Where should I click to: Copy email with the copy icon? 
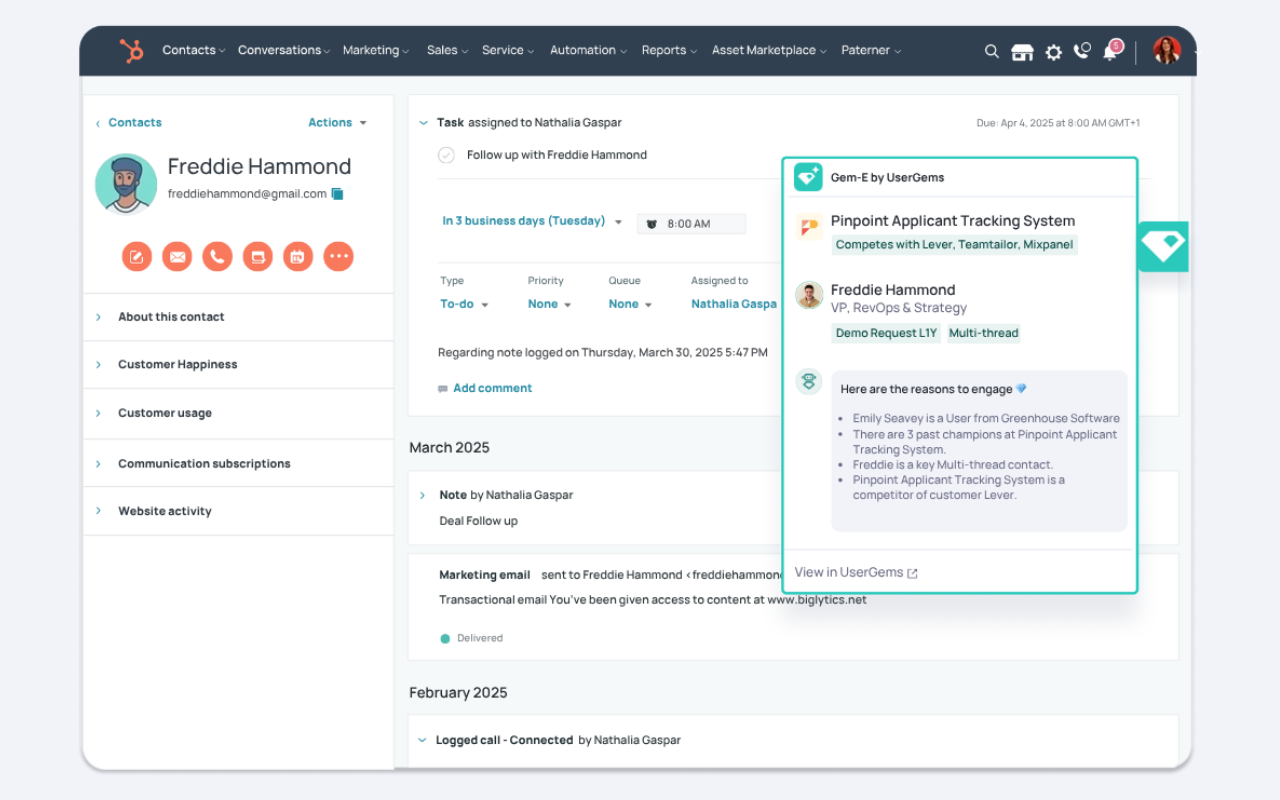(x=338, y=194)
